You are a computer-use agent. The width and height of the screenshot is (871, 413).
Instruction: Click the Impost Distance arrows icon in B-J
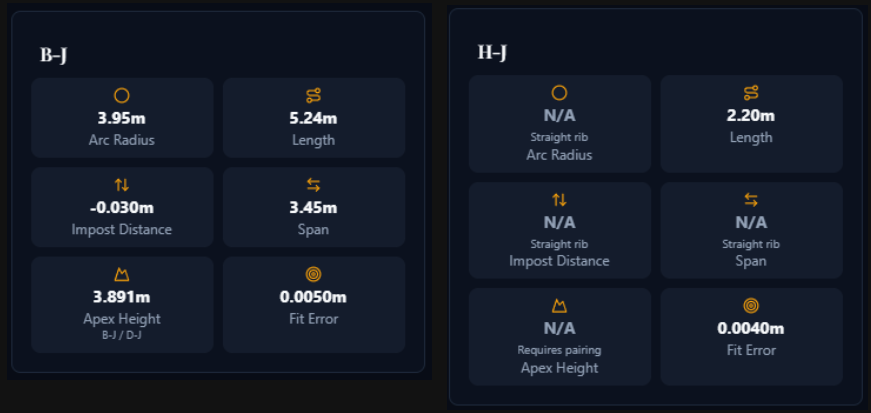coord(122,185)
